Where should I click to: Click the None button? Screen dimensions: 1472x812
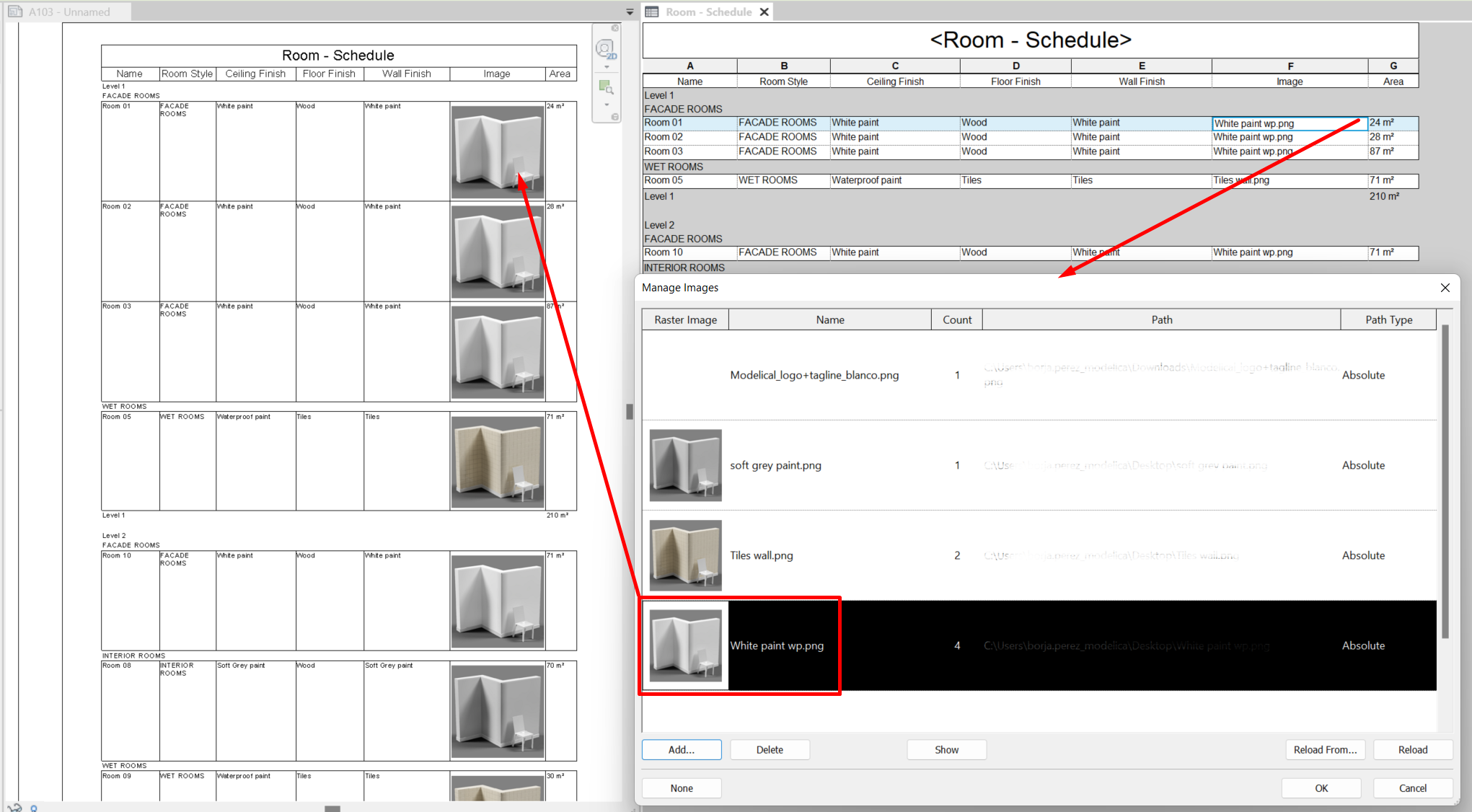tap(682, 788)
